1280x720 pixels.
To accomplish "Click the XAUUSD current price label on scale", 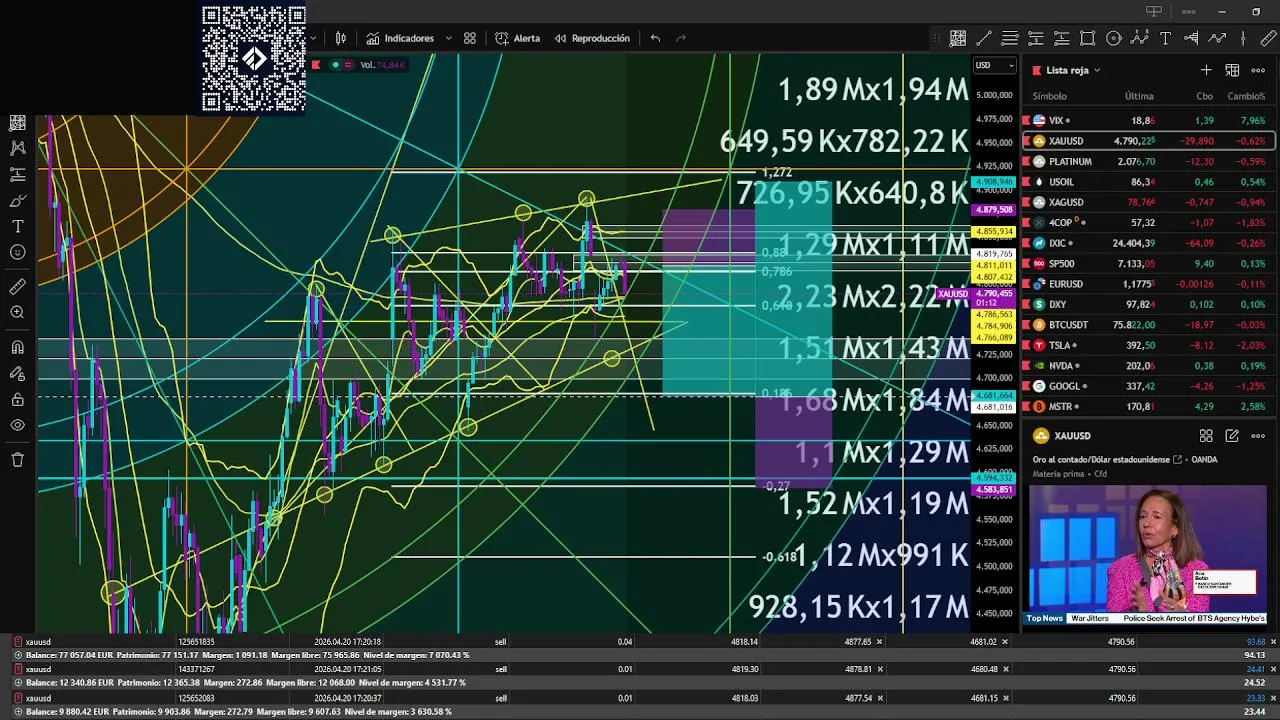I will (976, 297).
